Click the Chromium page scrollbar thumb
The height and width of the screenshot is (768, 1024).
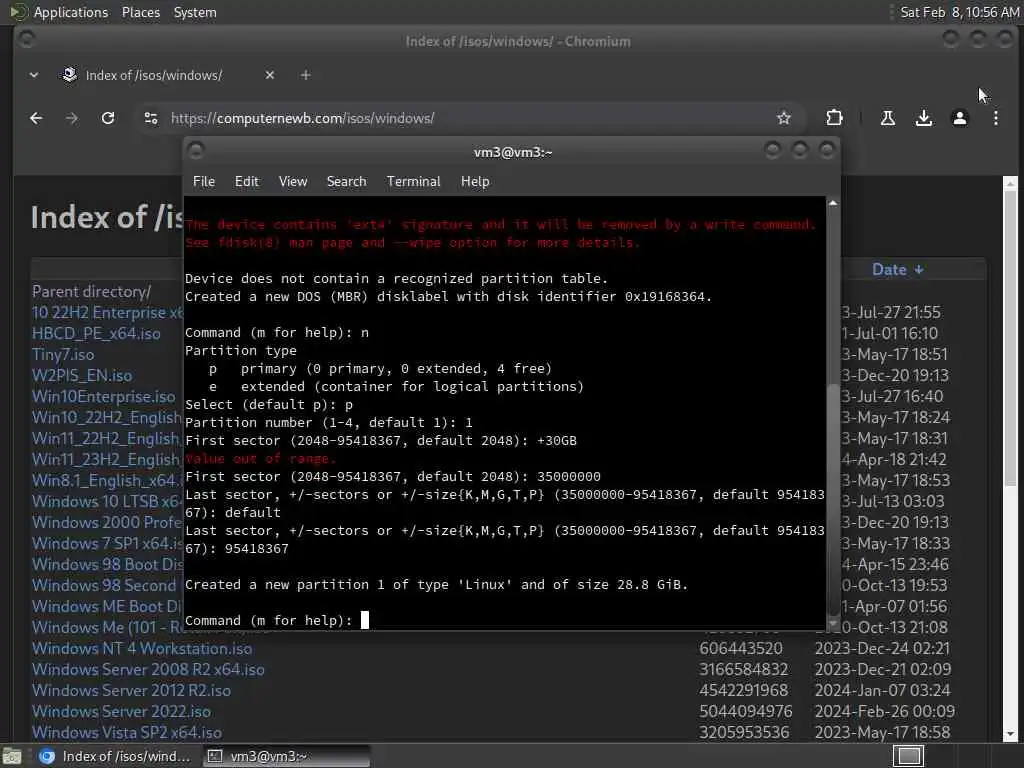click(1010, 338)
